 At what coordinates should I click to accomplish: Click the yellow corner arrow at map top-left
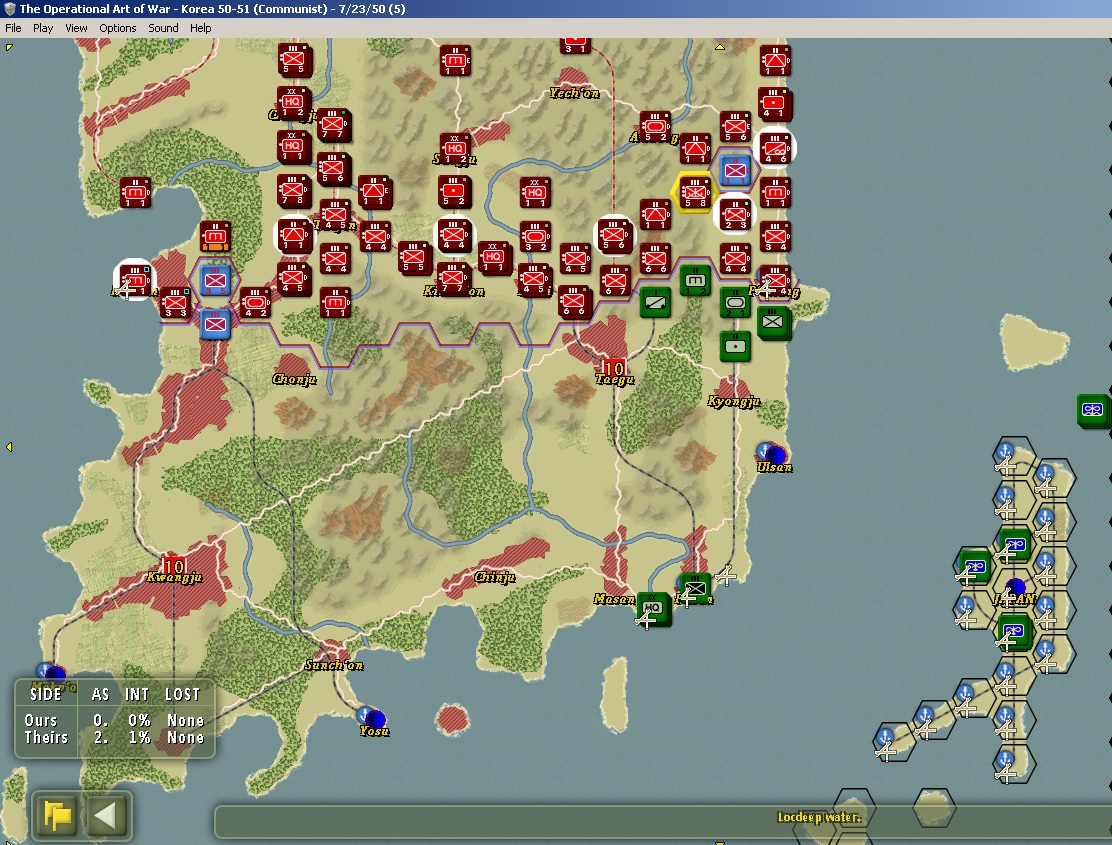pos(9,47)
